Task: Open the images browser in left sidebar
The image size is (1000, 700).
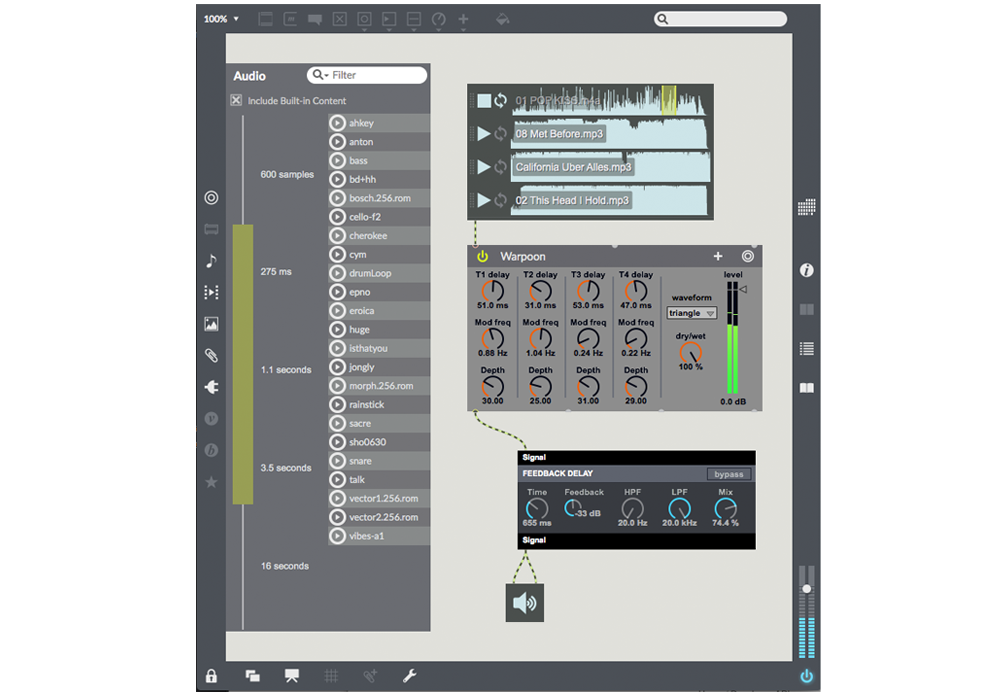Action: [211, 324]
